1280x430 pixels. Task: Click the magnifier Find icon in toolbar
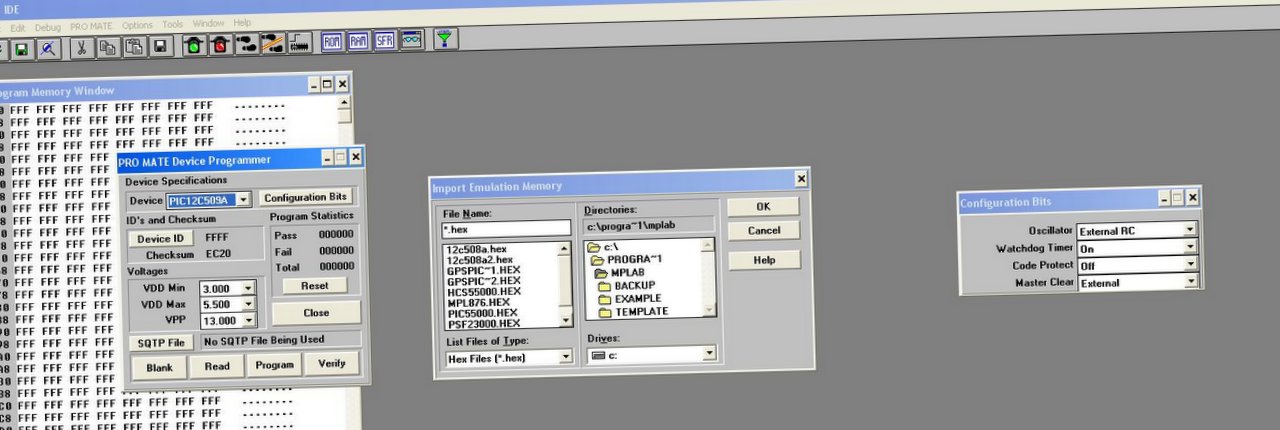point(47,47)
